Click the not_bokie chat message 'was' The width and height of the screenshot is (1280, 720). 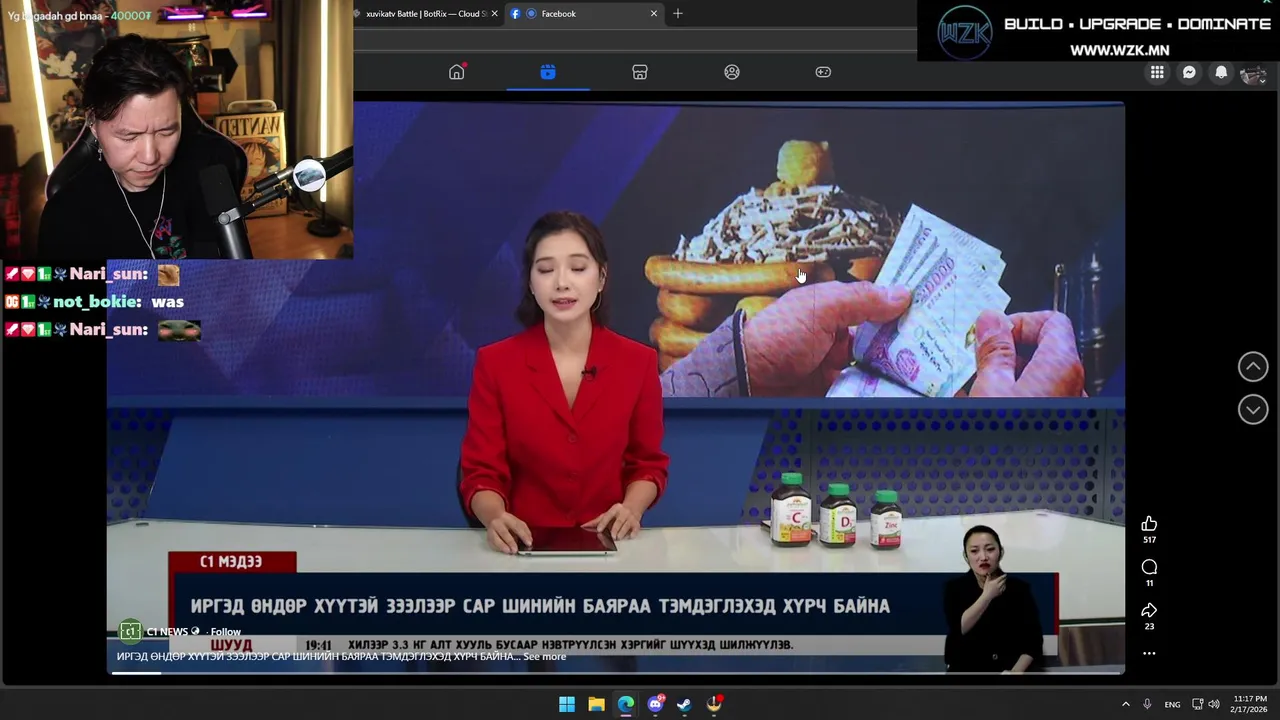tap(95, 302)
